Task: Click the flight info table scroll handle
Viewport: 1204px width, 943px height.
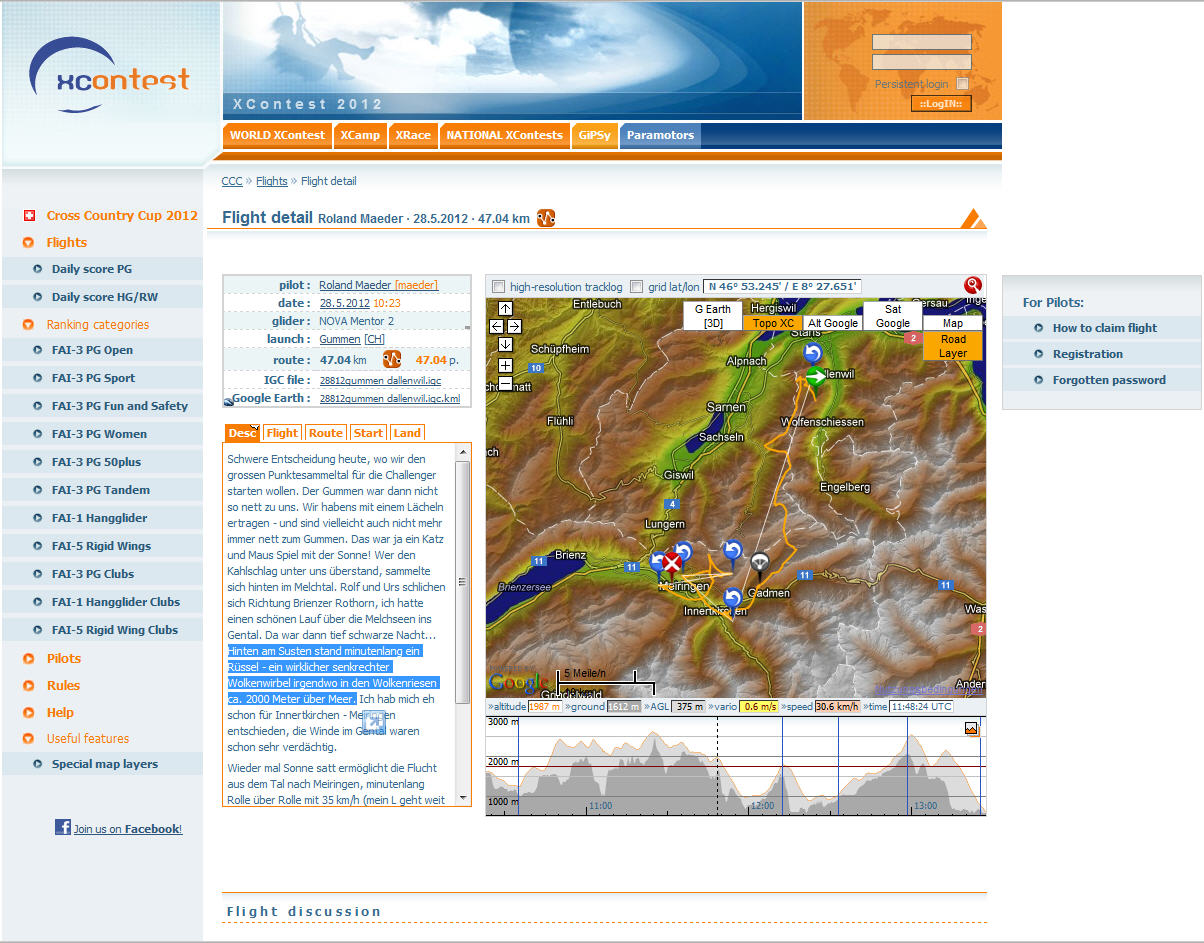Action: click(x=466, y=326)
